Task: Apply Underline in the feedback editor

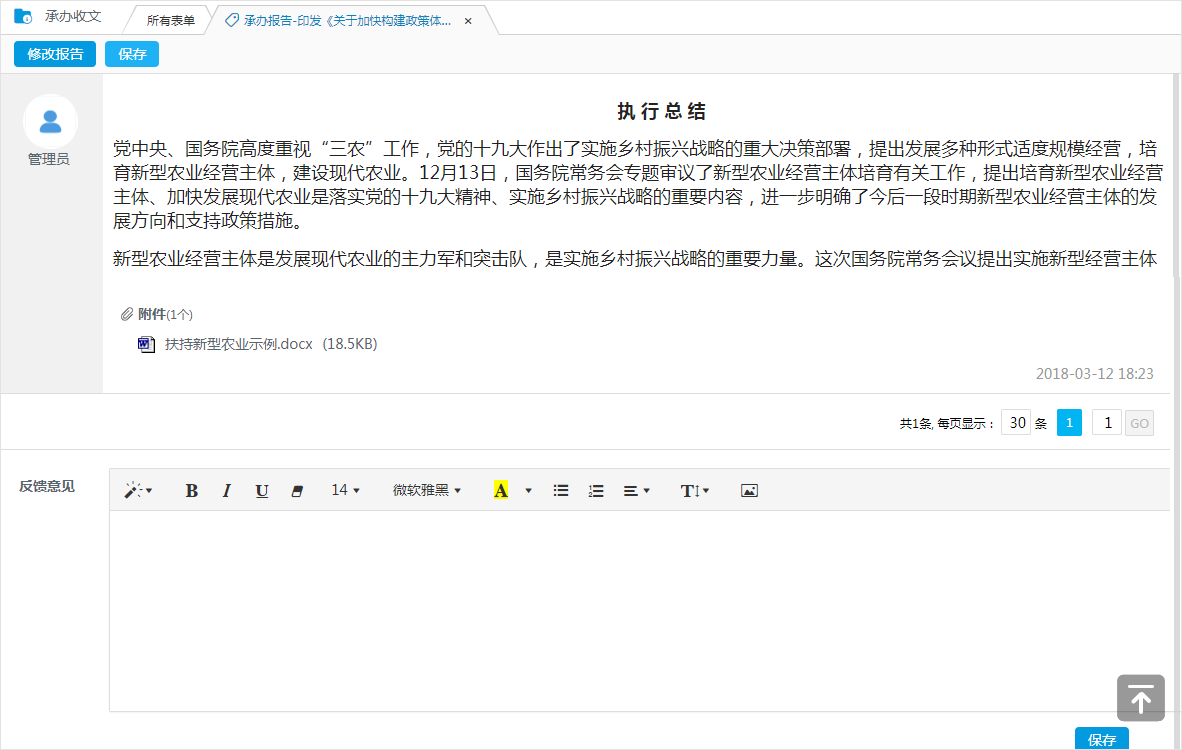Action: pyautogui.click(x=261, y=490)
